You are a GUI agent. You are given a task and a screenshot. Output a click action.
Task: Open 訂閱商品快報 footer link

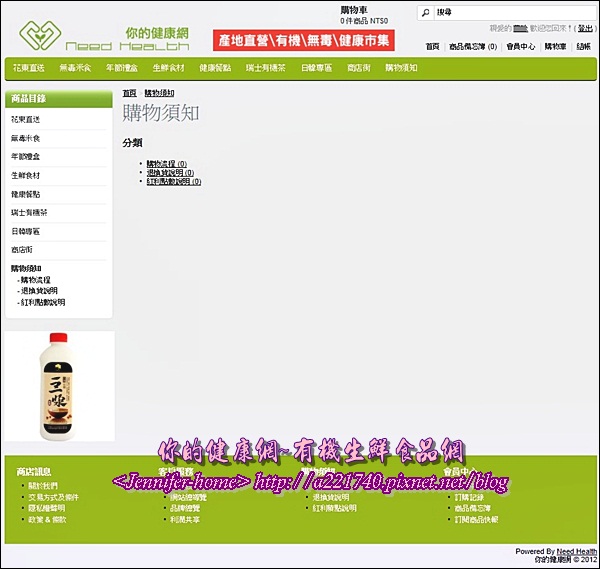476,520
